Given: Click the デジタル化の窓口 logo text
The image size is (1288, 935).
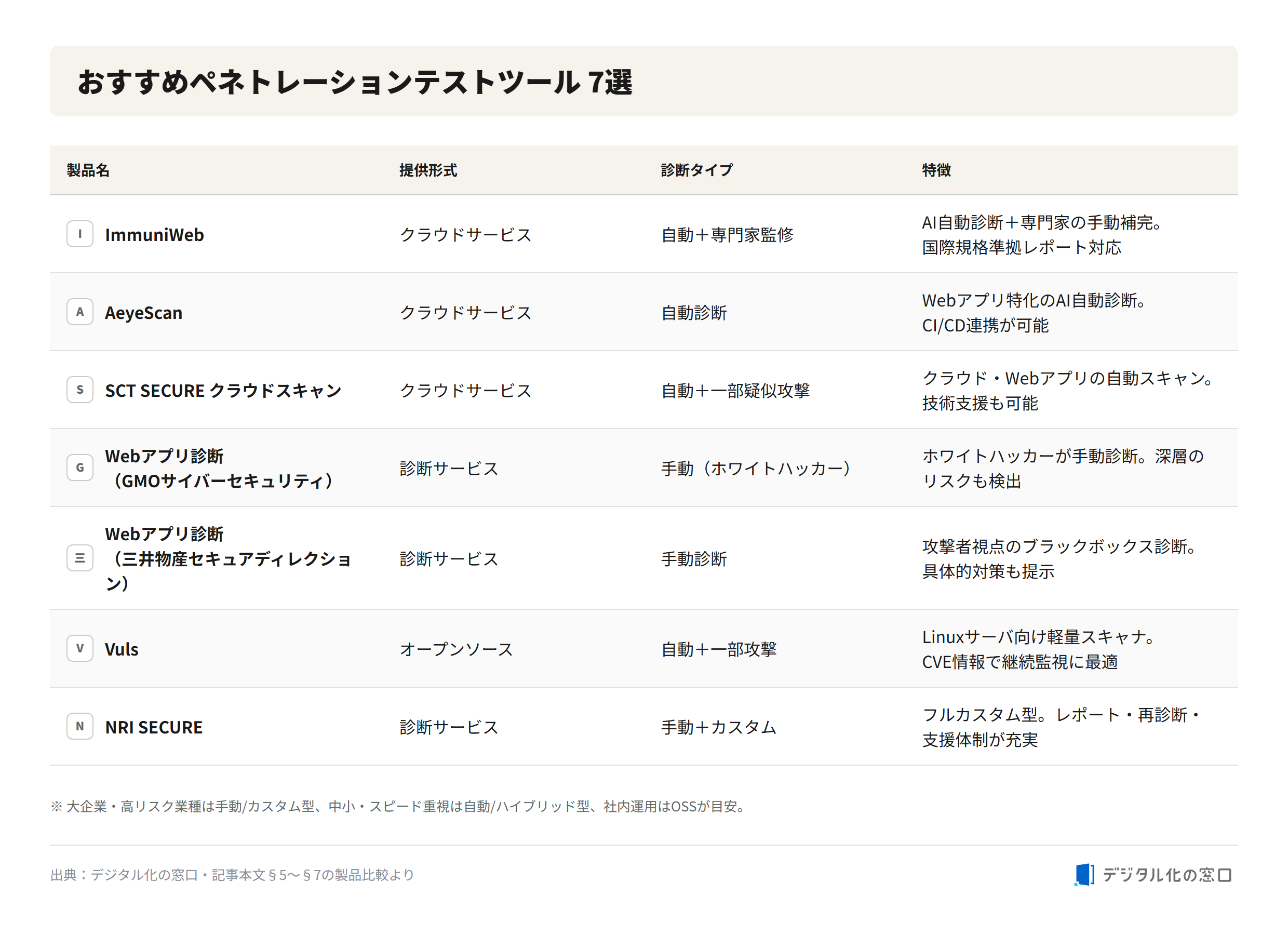Looking at the screenshot, I should click(x=1167, y=875).
